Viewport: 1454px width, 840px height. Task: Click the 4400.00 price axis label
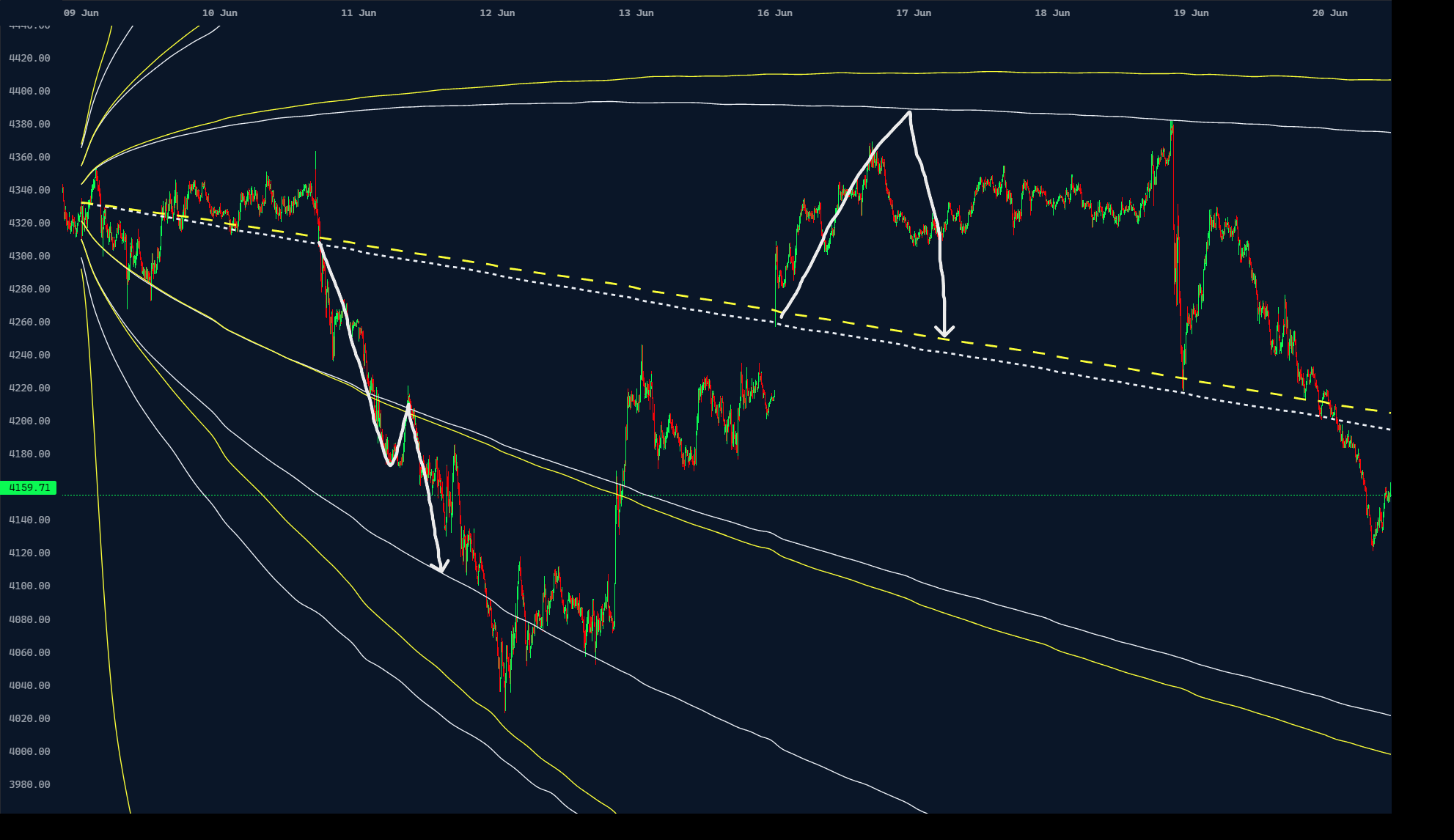click(29, 91)
